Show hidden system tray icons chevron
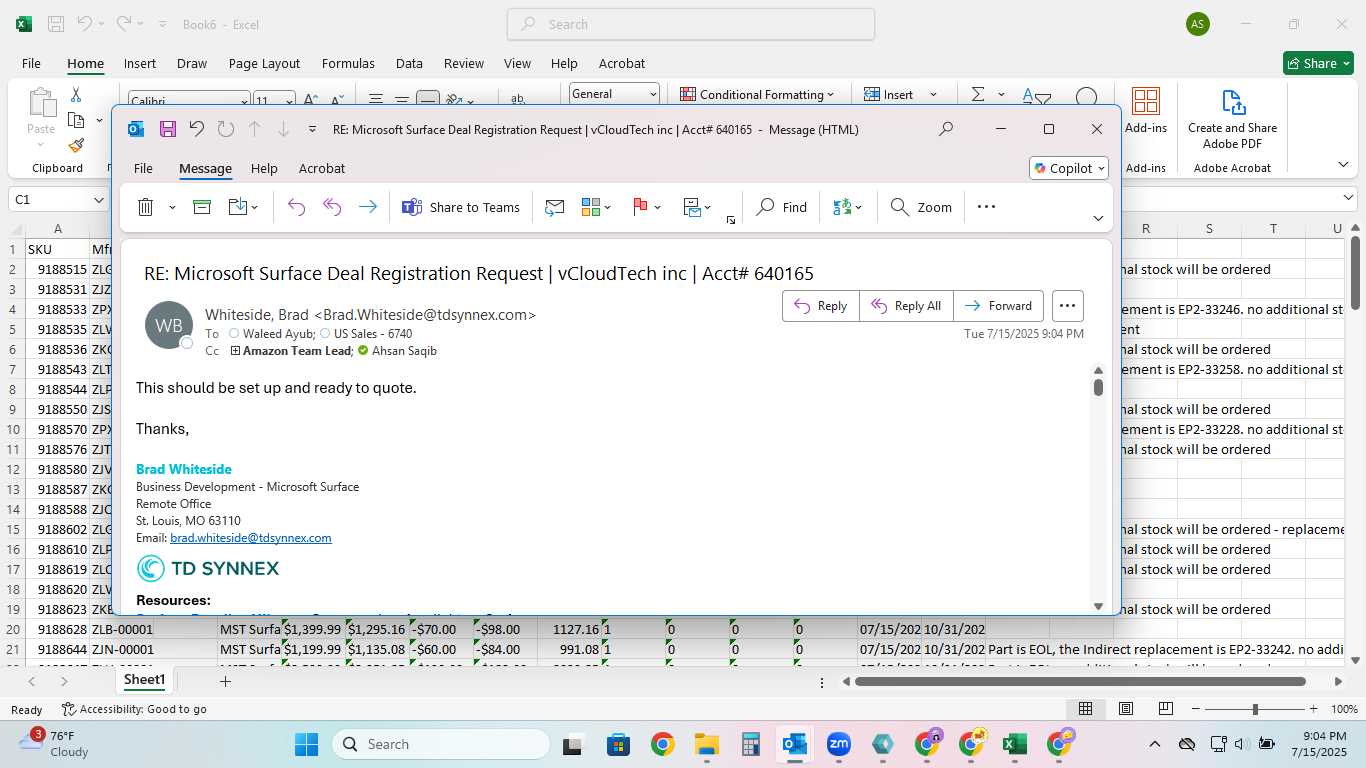The height and width of the screenshot is (768, 1366). 1154,744
